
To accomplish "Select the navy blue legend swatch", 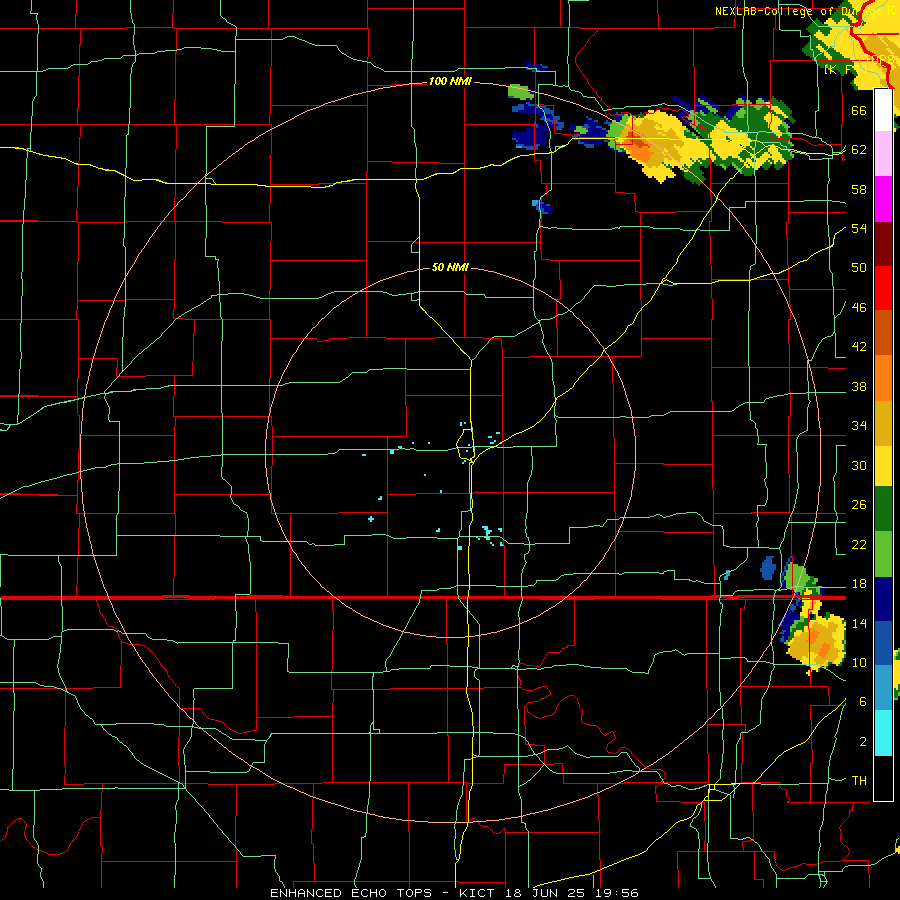I will click(883, 599).
